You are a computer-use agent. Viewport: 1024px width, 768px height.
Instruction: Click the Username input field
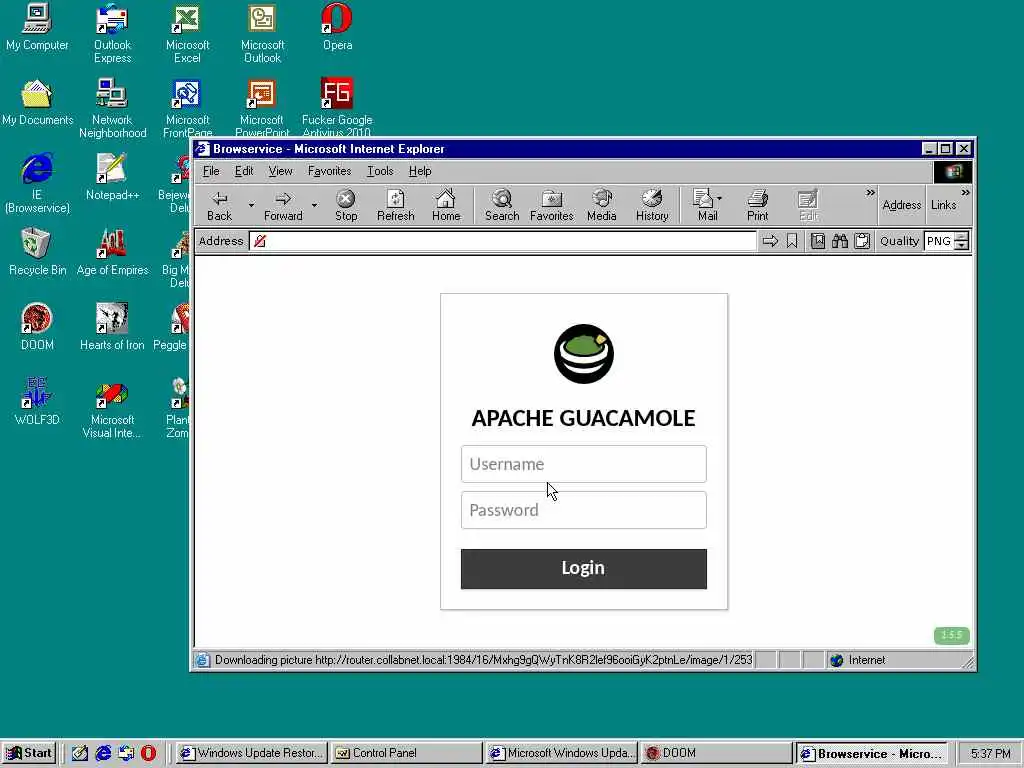[x=583, y=464]
